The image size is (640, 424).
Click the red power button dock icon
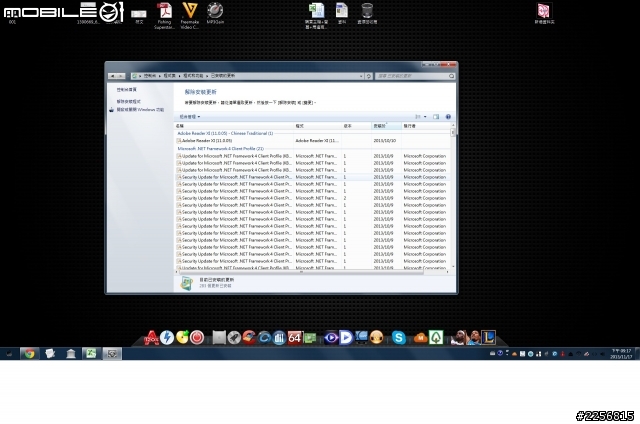pyautogui.click(x=197, y=338)
